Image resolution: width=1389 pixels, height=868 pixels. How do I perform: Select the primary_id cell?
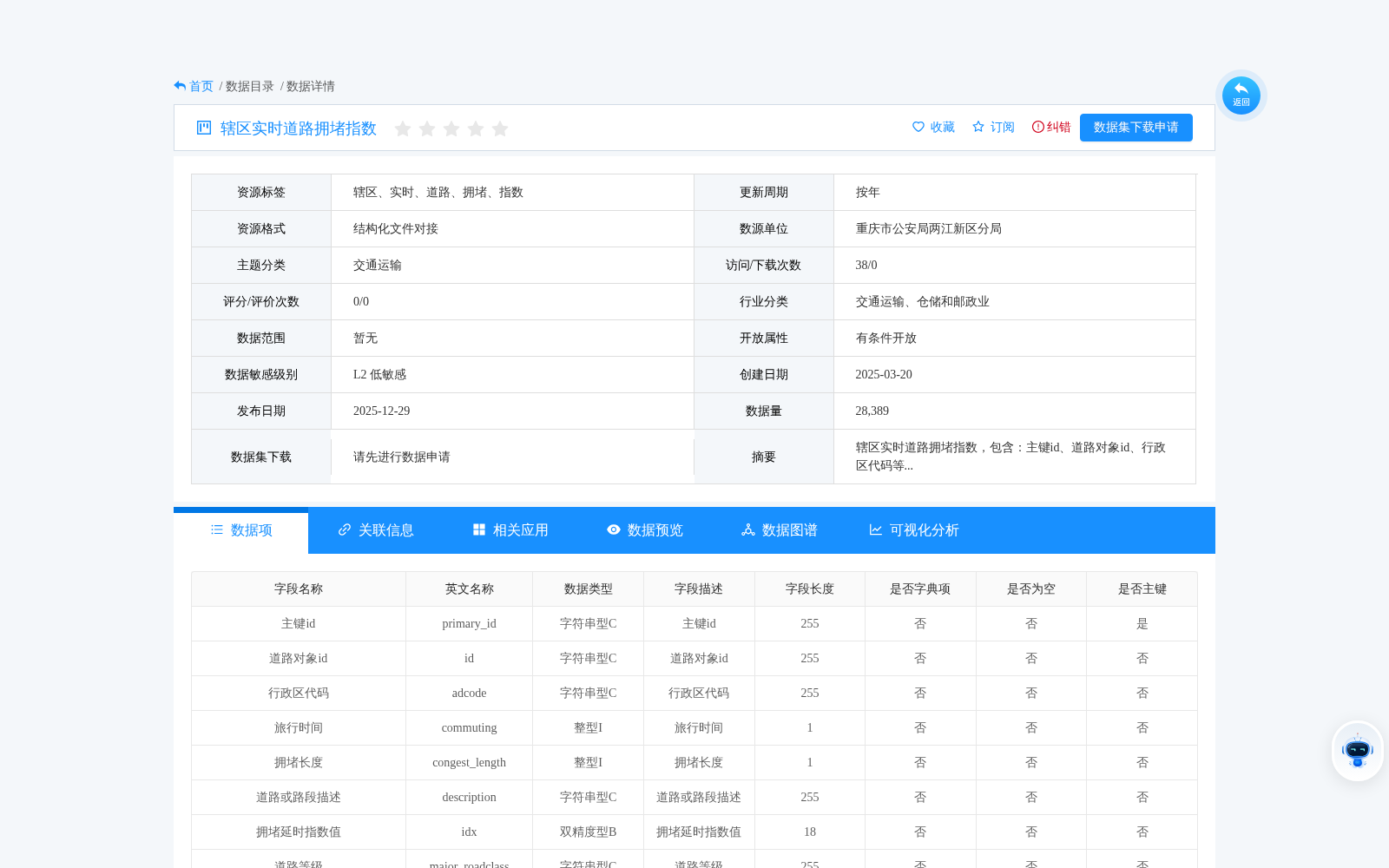(470, 624)
